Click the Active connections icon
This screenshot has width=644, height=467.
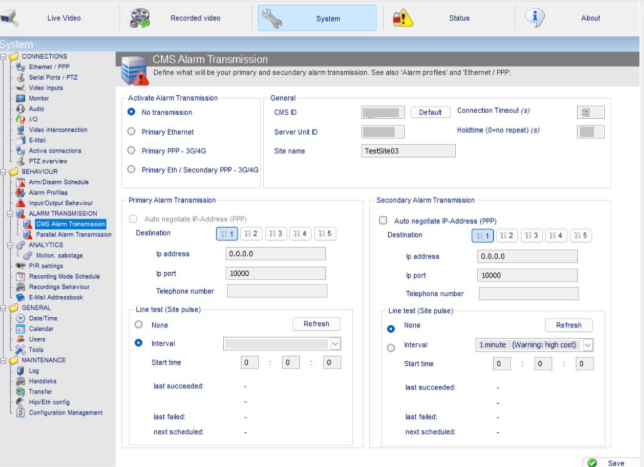coord(21,151)
